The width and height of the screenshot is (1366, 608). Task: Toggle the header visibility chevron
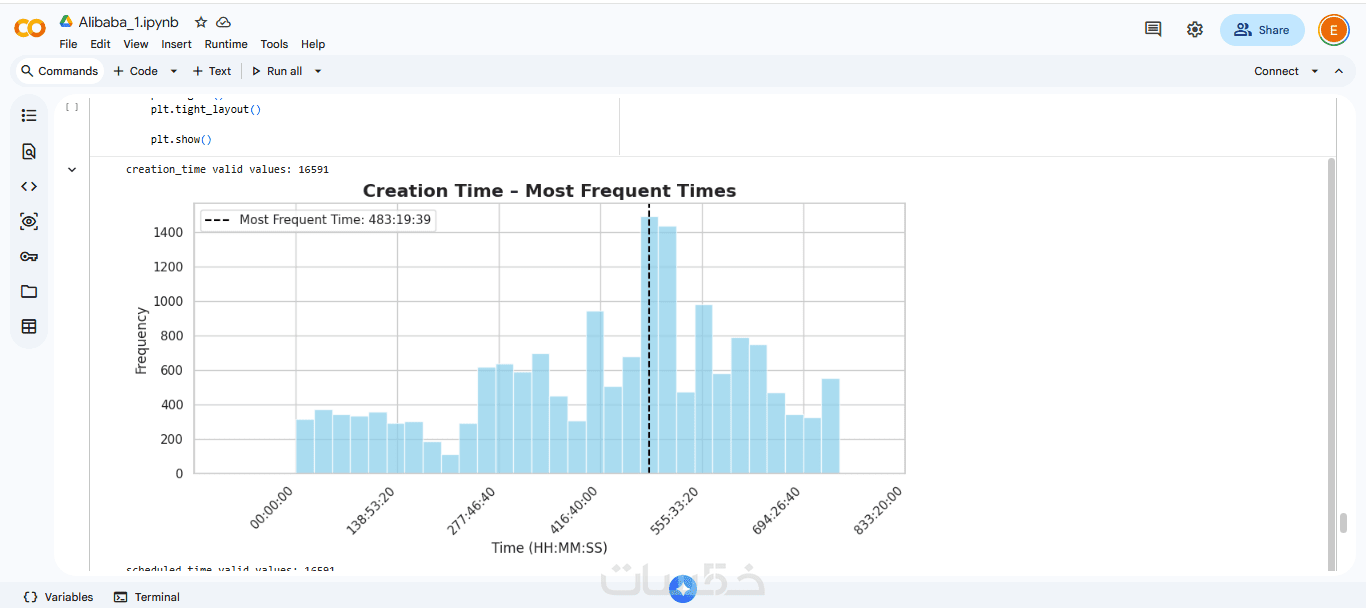coord(1339,71)
